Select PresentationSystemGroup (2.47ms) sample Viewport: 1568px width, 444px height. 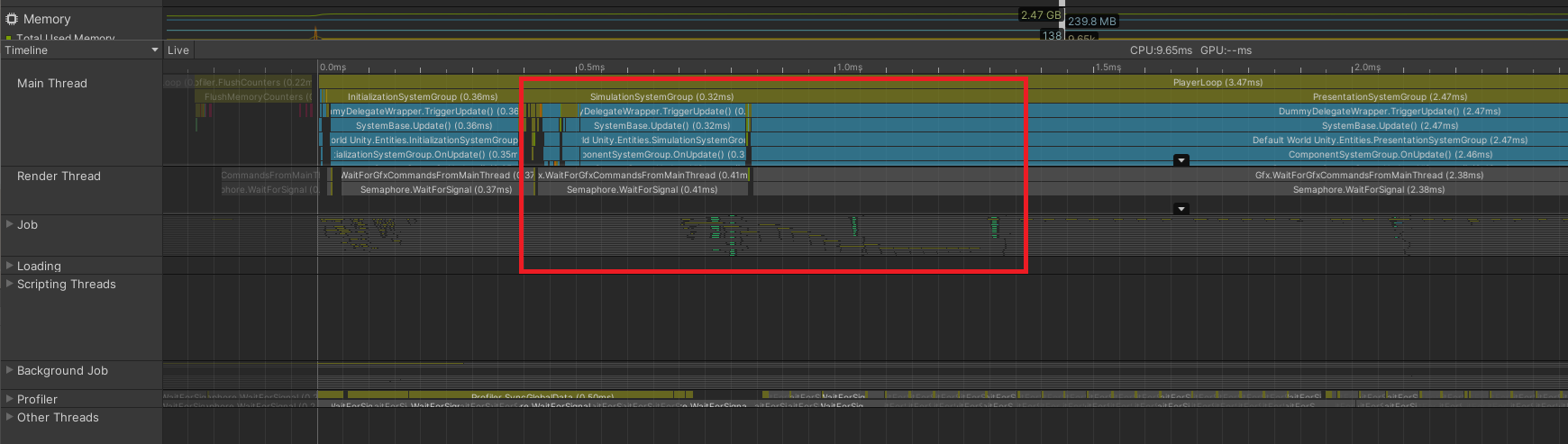click(x=1390, y=96)
